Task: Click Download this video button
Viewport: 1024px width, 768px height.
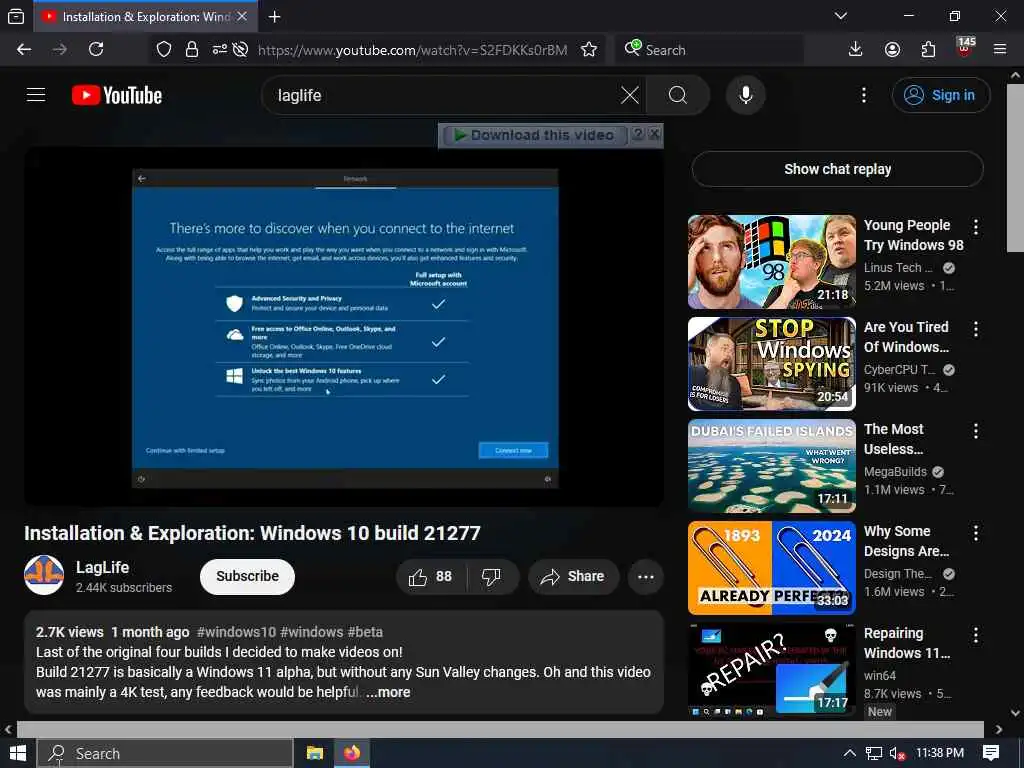Action: point(535,135)
